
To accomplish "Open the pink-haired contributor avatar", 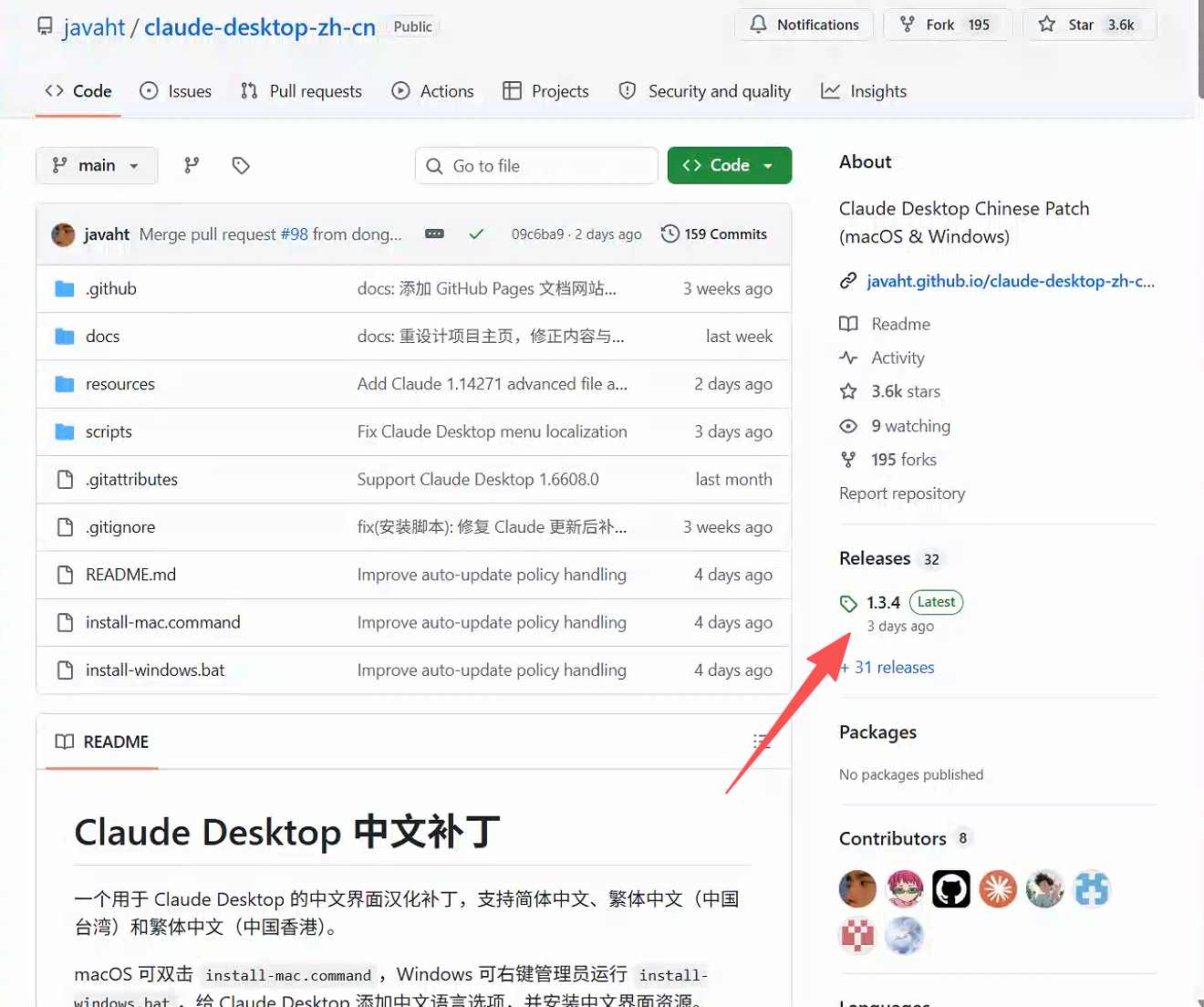I will point(905,889).
